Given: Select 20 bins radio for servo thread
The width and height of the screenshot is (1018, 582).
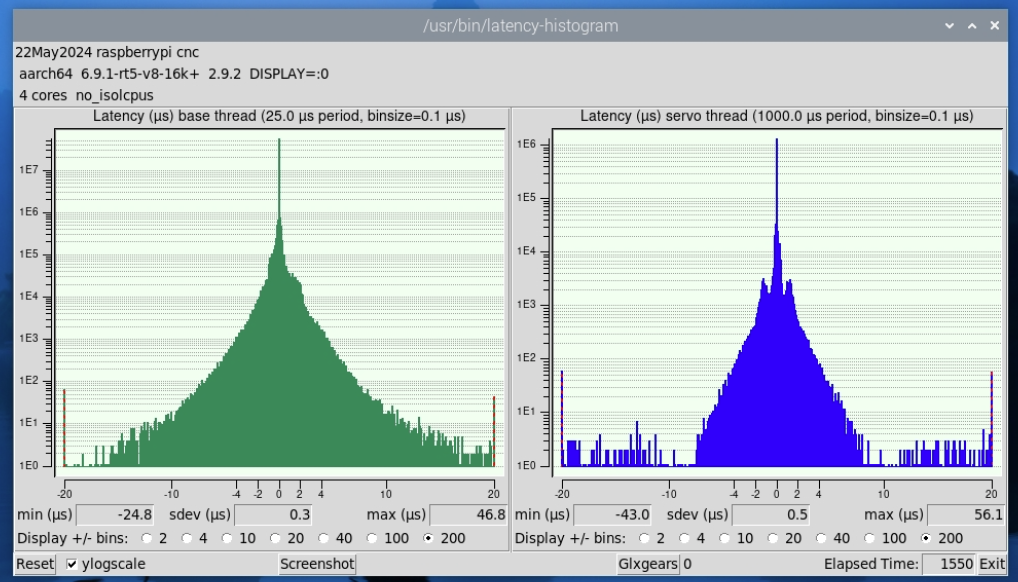Looking at the screenshot, I should click(x=772, y=538).
